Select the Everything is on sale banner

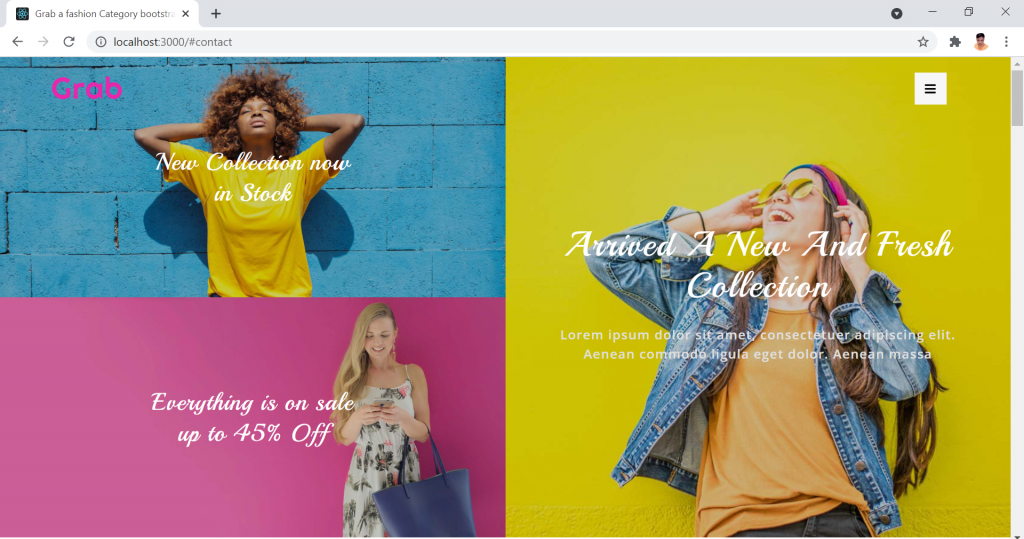[x=253, y=417]
